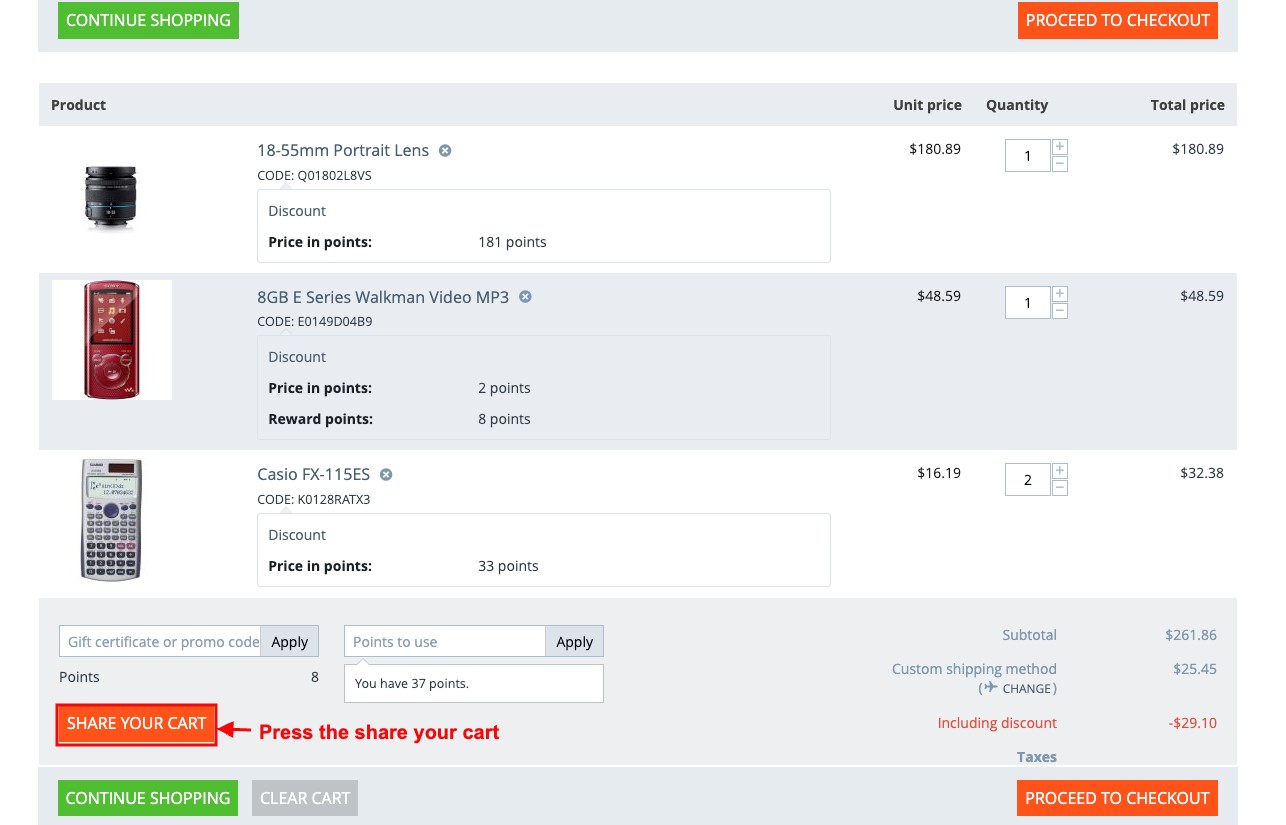Decrease quantity of 18-55mm Portrait Lens

point(1060,164)
